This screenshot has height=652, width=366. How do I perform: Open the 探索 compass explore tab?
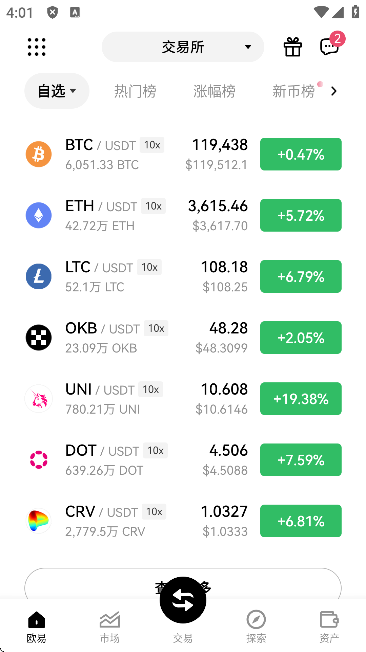click(x=256, y=620)
